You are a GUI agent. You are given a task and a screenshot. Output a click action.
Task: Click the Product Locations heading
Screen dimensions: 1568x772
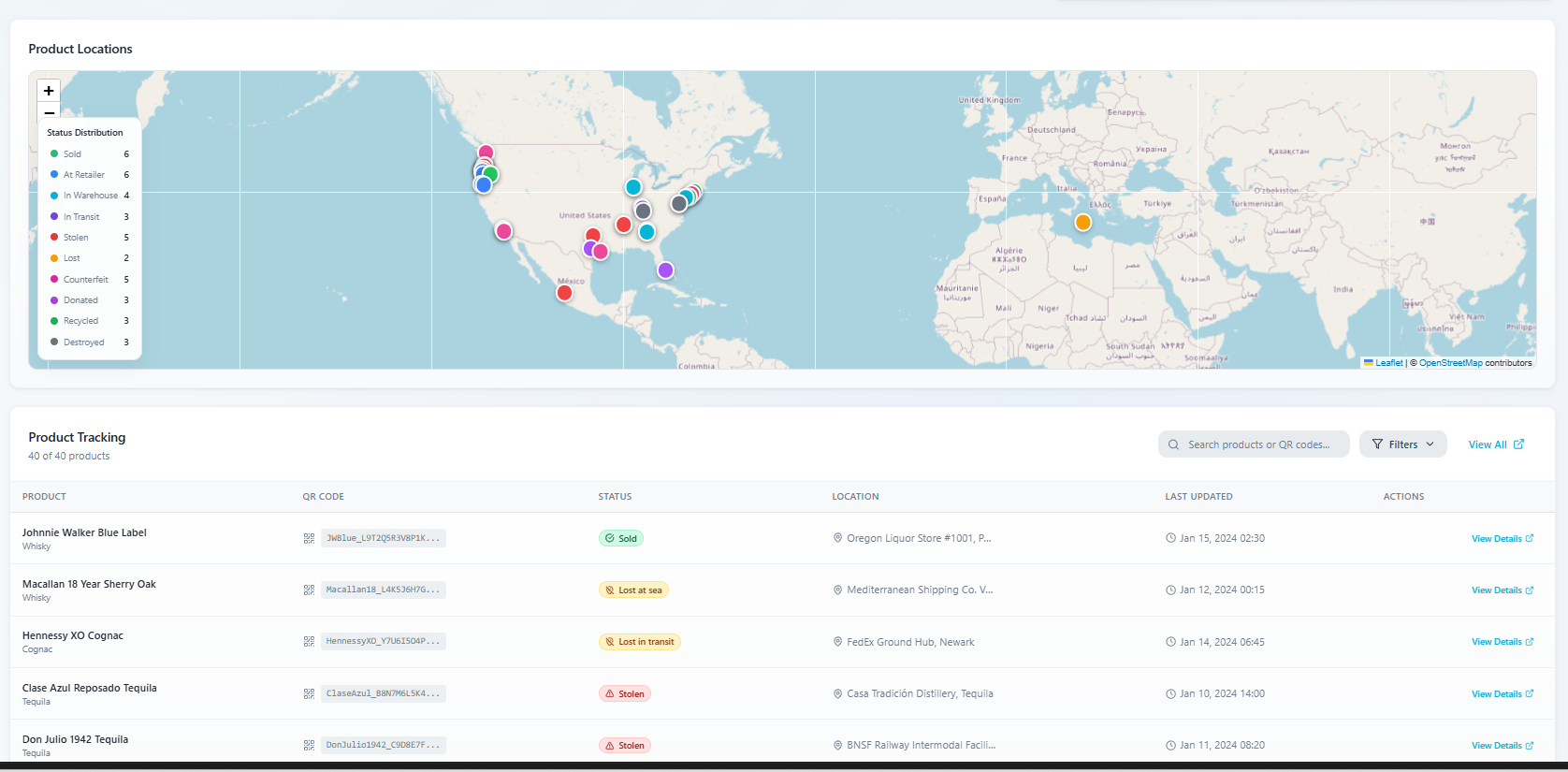tap(80, 49)
